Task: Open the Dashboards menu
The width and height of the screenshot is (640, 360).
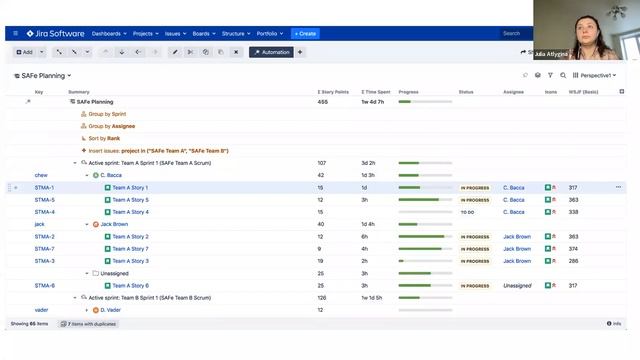Action: (109, 33)
